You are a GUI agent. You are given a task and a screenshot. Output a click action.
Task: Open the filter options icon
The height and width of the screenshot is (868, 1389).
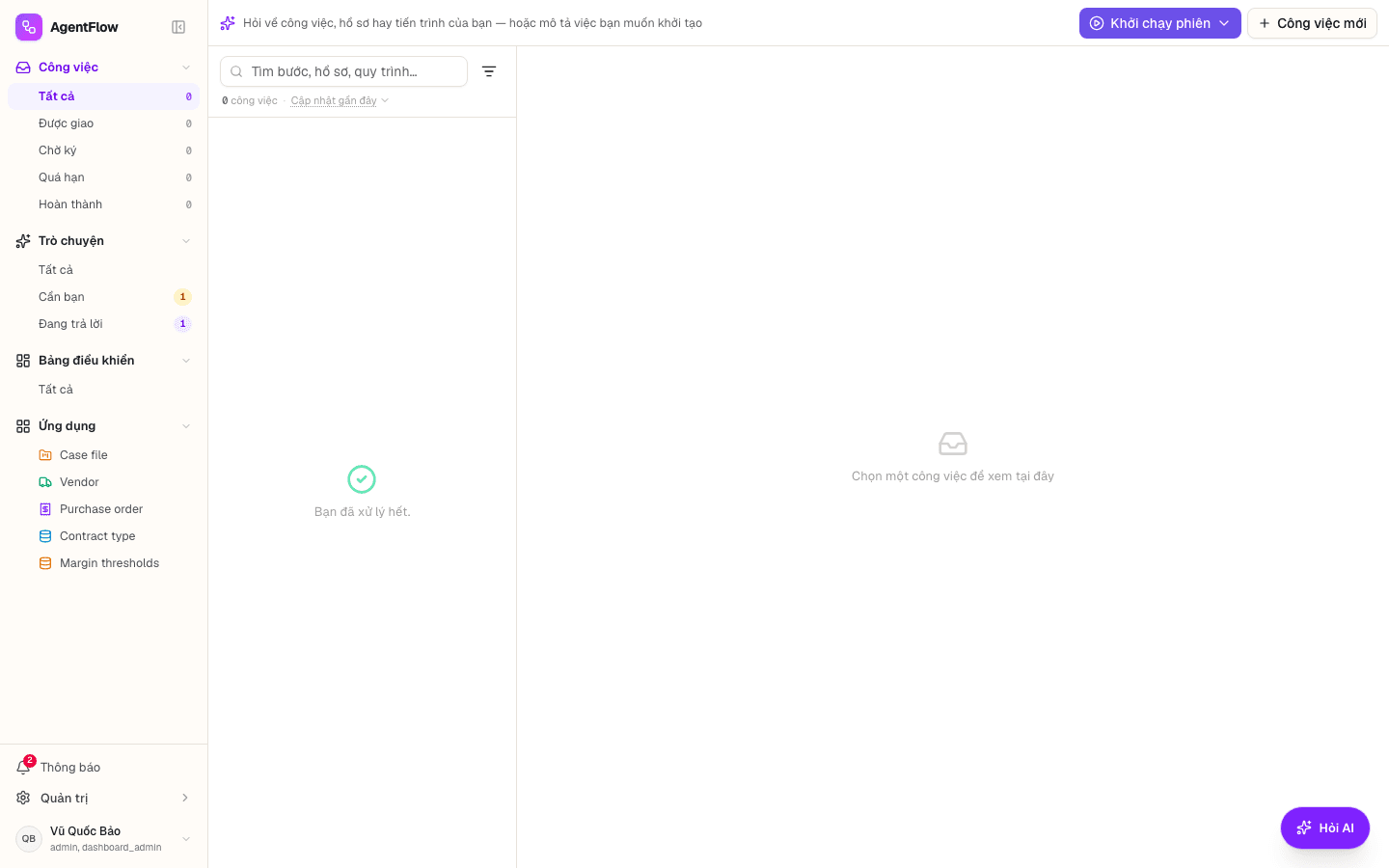tap(489, 71)
